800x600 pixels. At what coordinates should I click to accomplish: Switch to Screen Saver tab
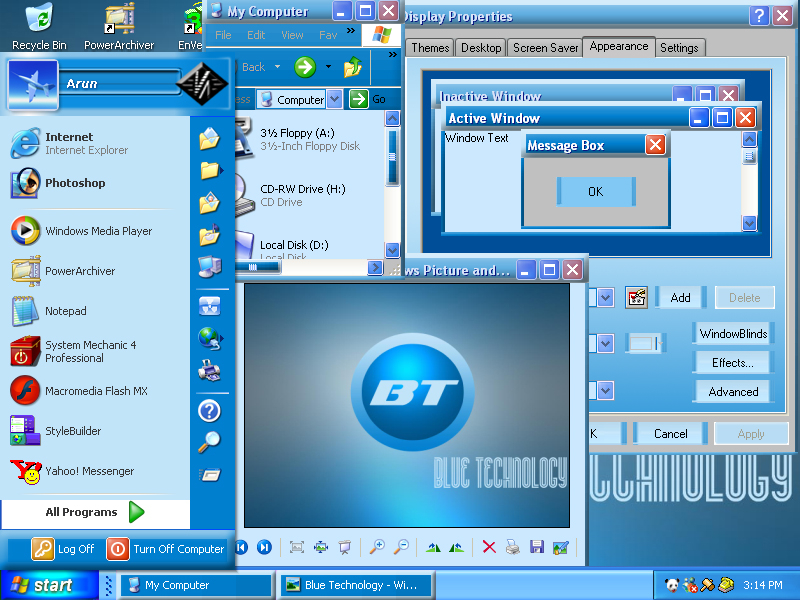(x=545, y=47)
